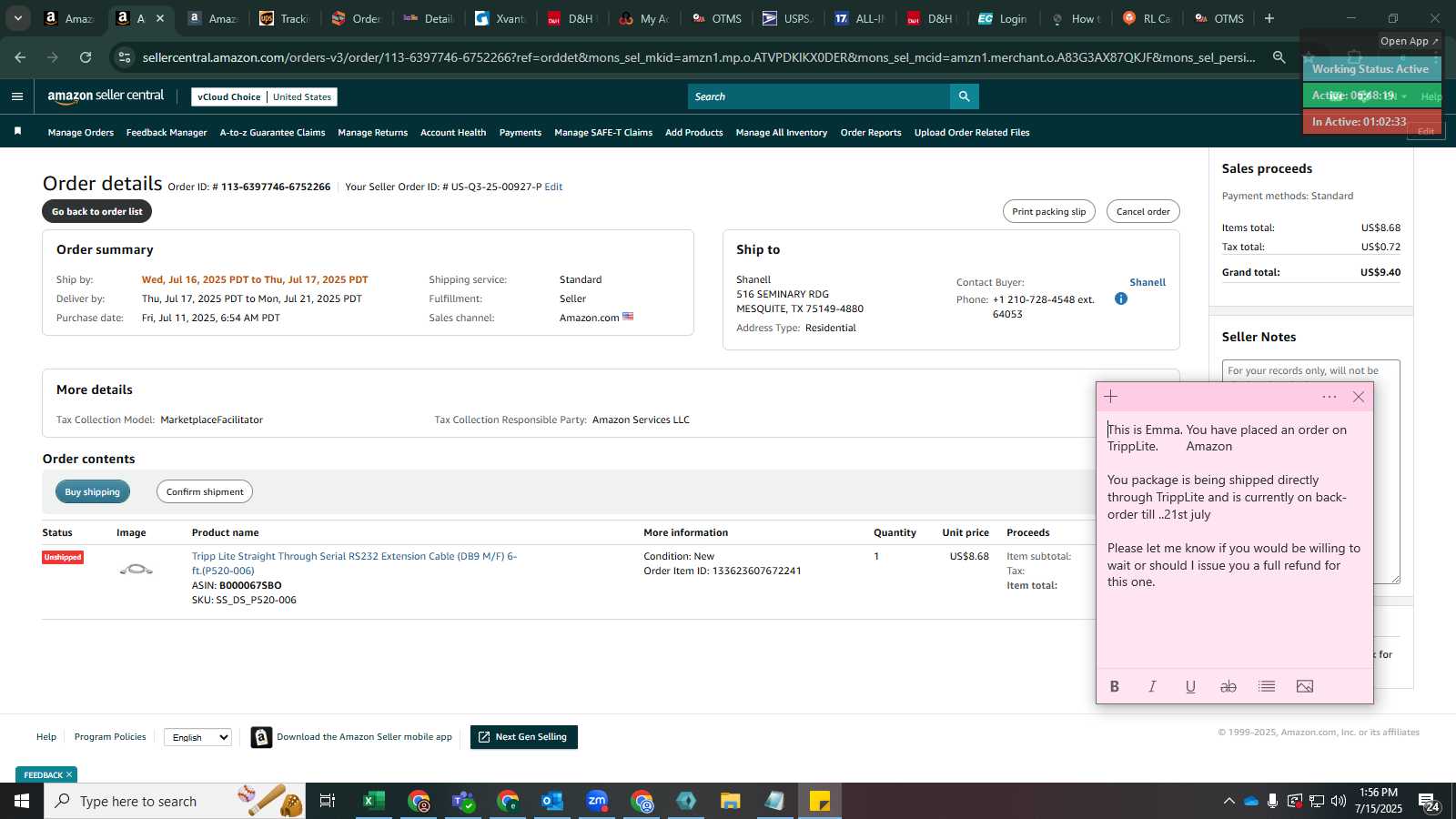Click Edit link next to Seller Order ID
Image resolution: width=1456 pixels, height=819 pixels.
[553, 187]
